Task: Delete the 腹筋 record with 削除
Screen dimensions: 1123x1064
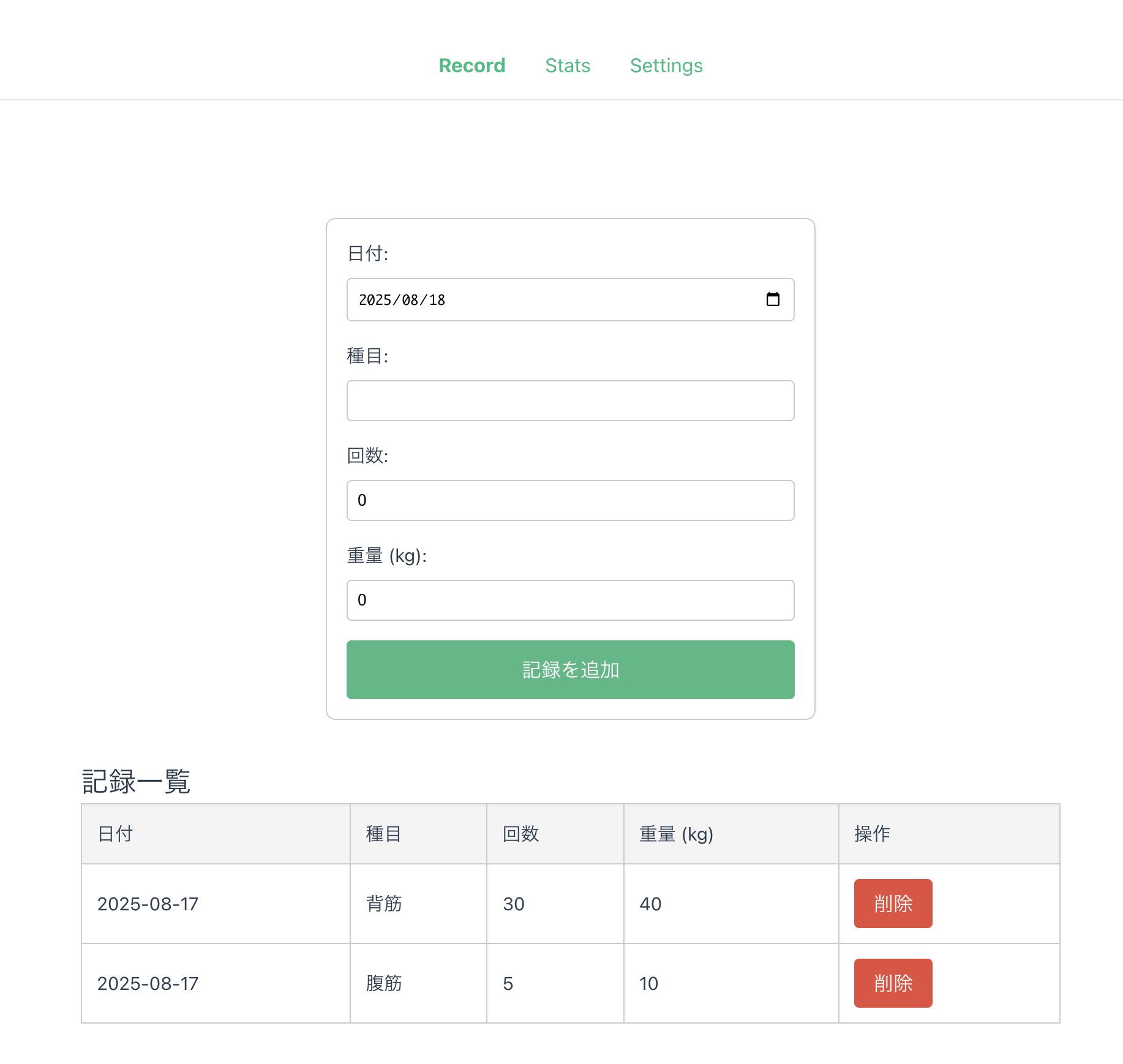Action: pyautogui.click(x=893, y=983)
